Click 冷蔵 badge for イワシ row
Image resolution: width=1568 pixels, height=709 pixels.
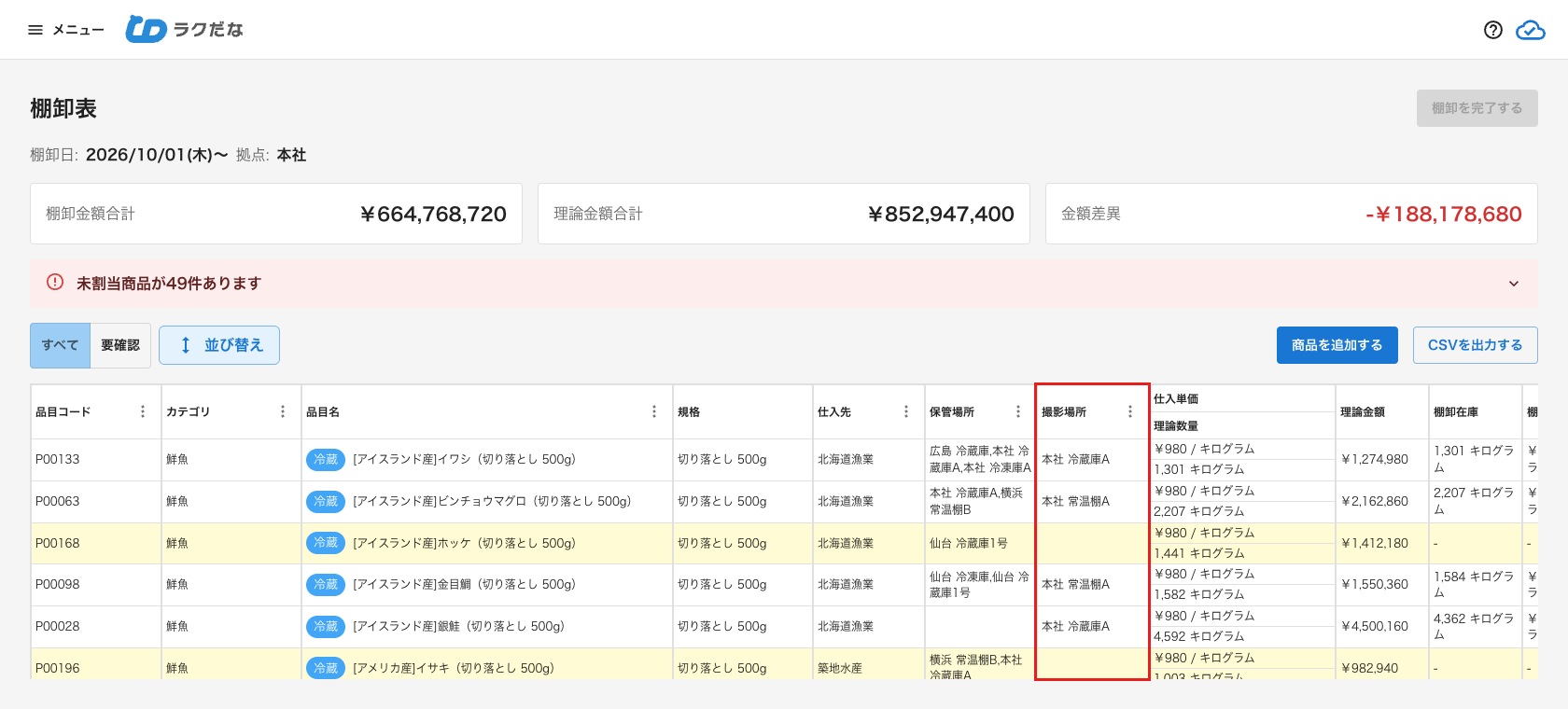(x=326, y=459)
